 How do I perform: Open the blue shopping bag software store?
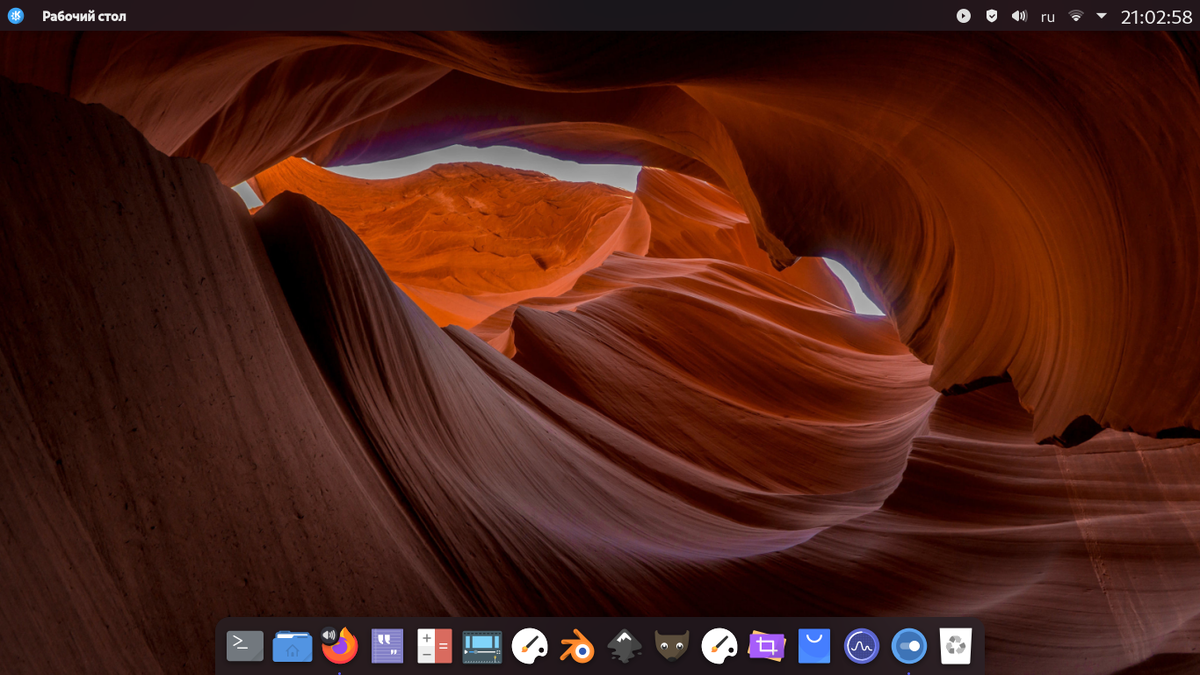click(x=814, y=646)
